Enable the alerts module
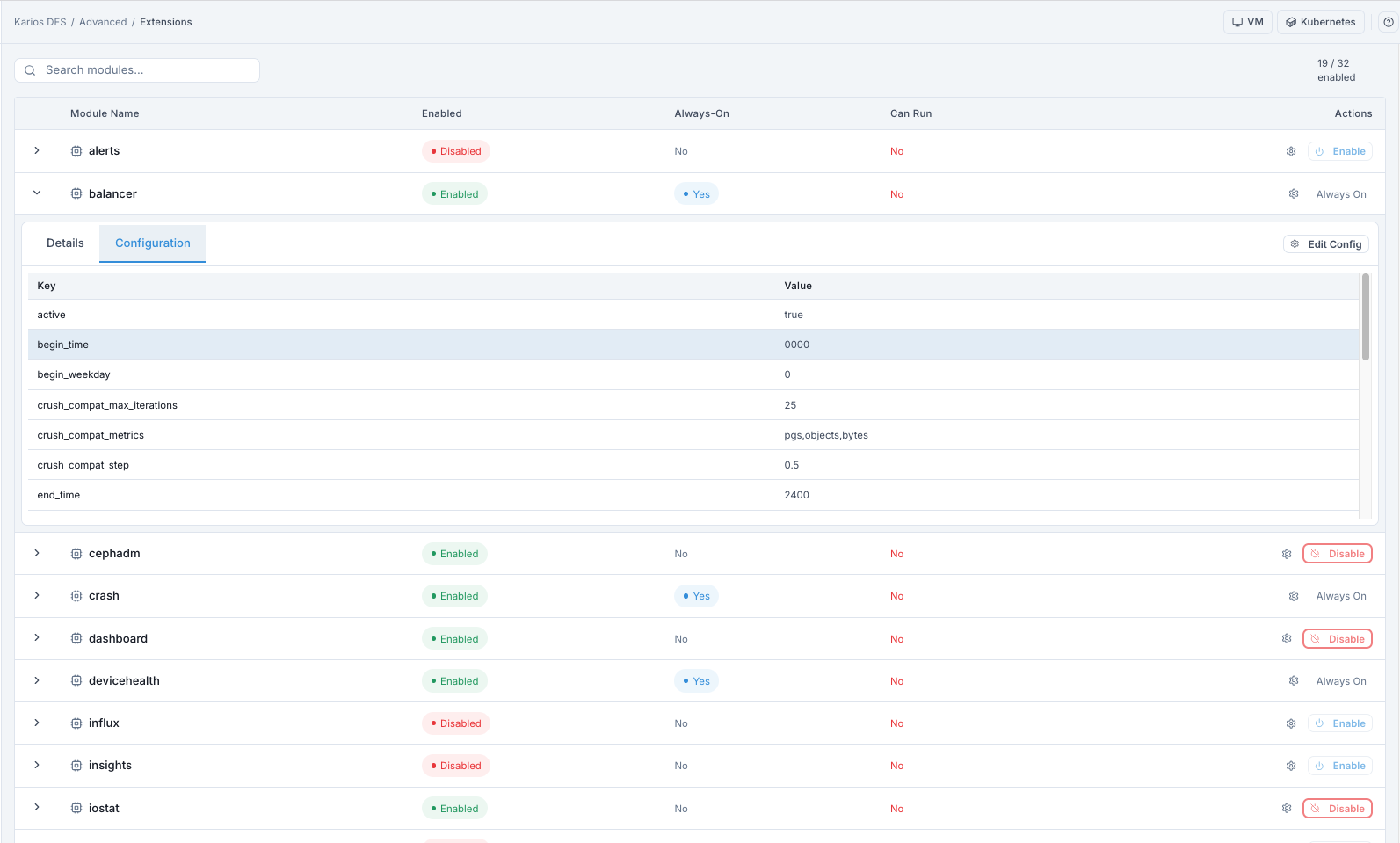This screenshot has width=1400, height=843. click(1340, 151)
